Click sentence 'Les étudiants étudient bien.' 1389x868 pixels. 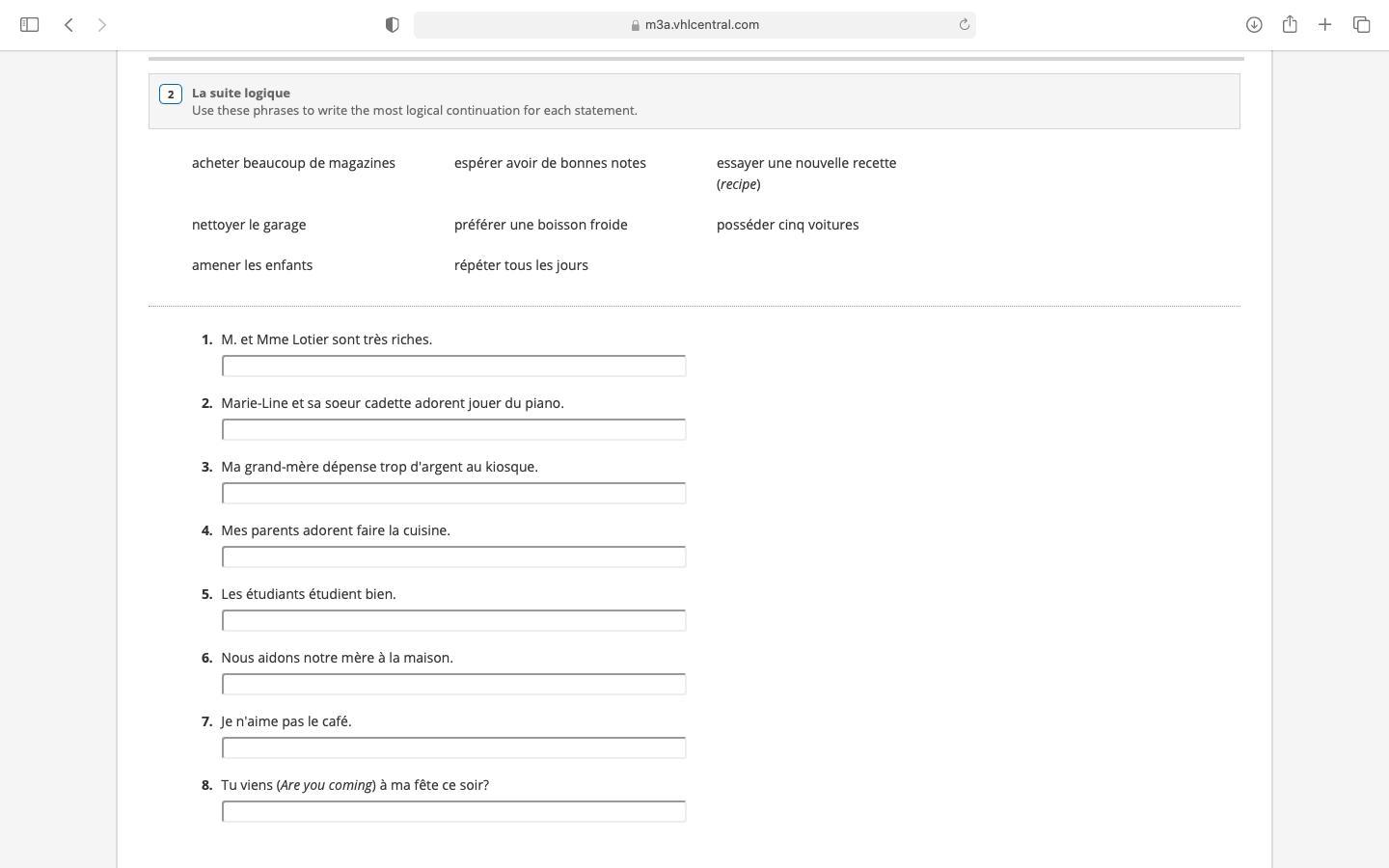(309, 594)
